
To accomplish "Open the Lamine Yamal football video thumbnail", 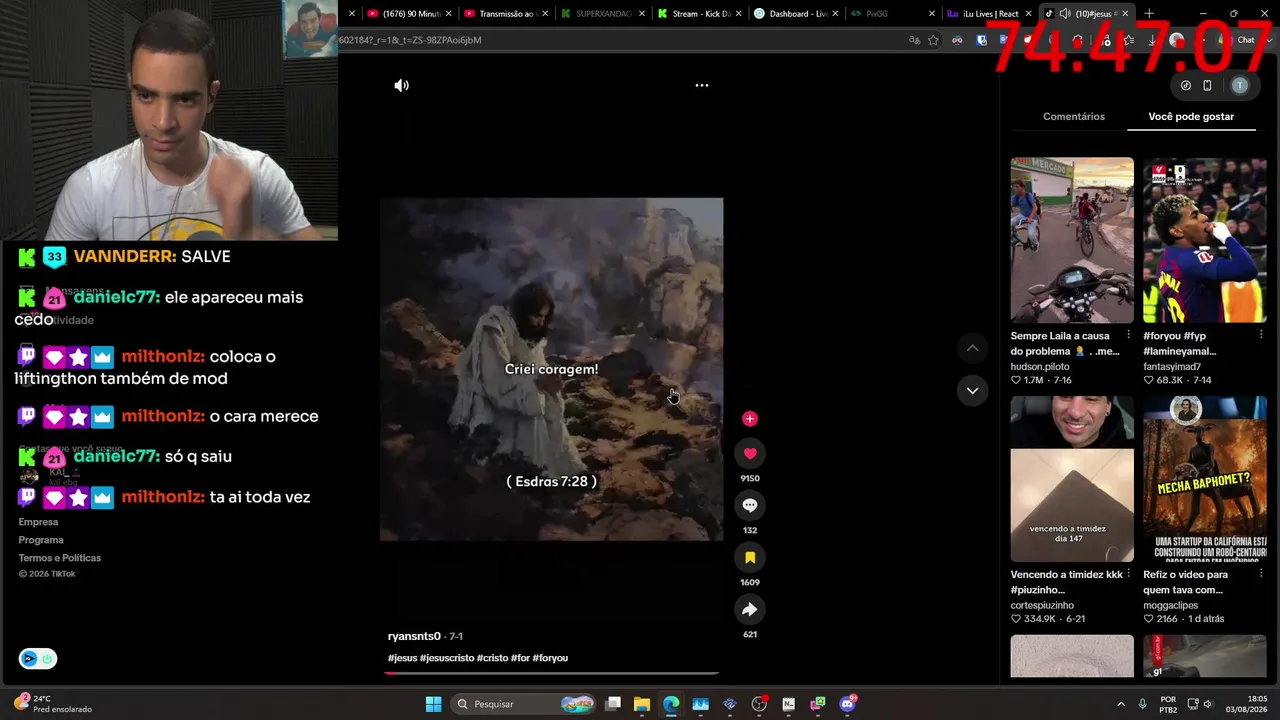I will click(x=1205, y=240).
